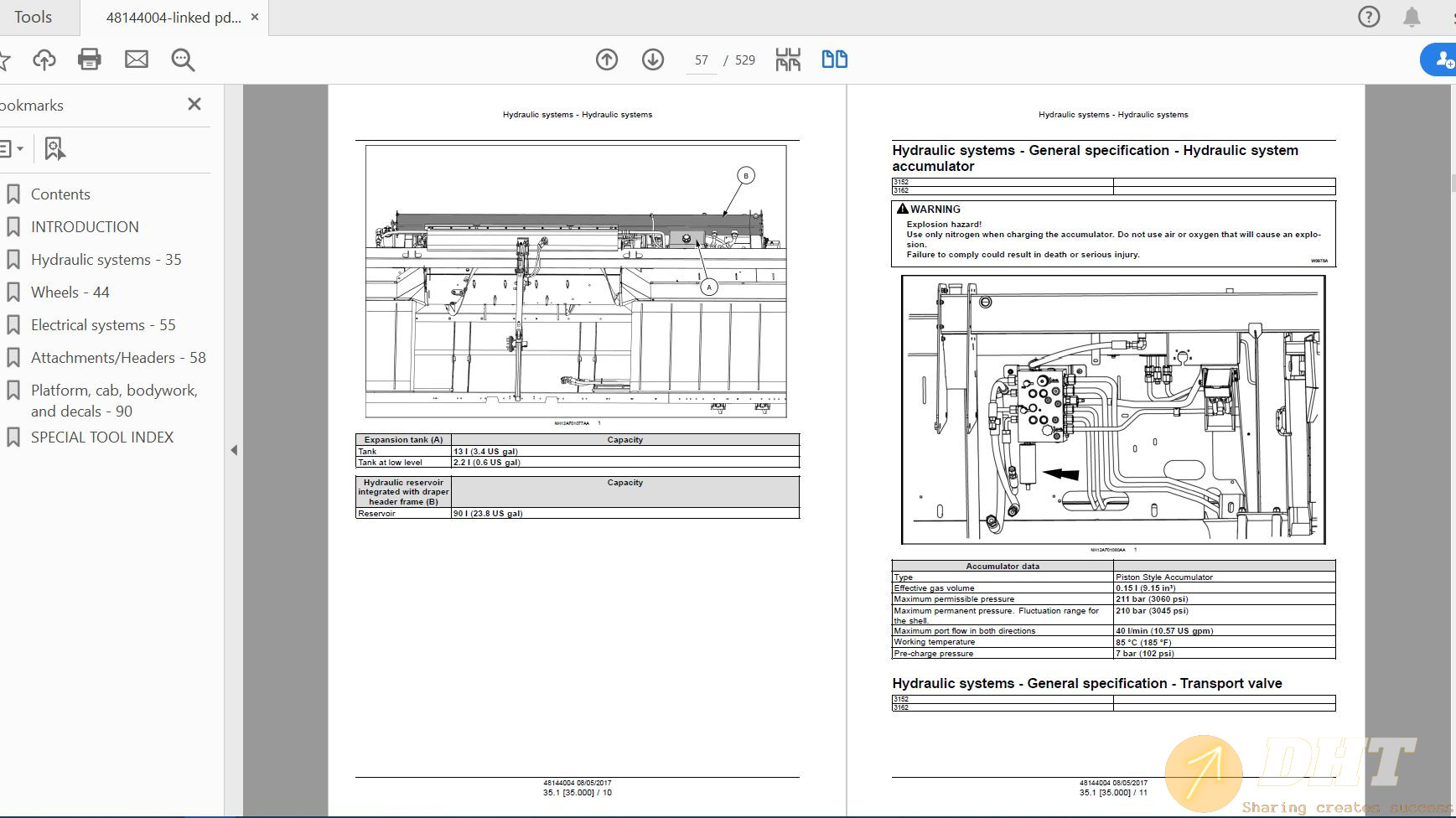Viewport: 1456px width, 818px height.
Task: Select the zoom search magnifier tool
Action: tap(183, 60)
